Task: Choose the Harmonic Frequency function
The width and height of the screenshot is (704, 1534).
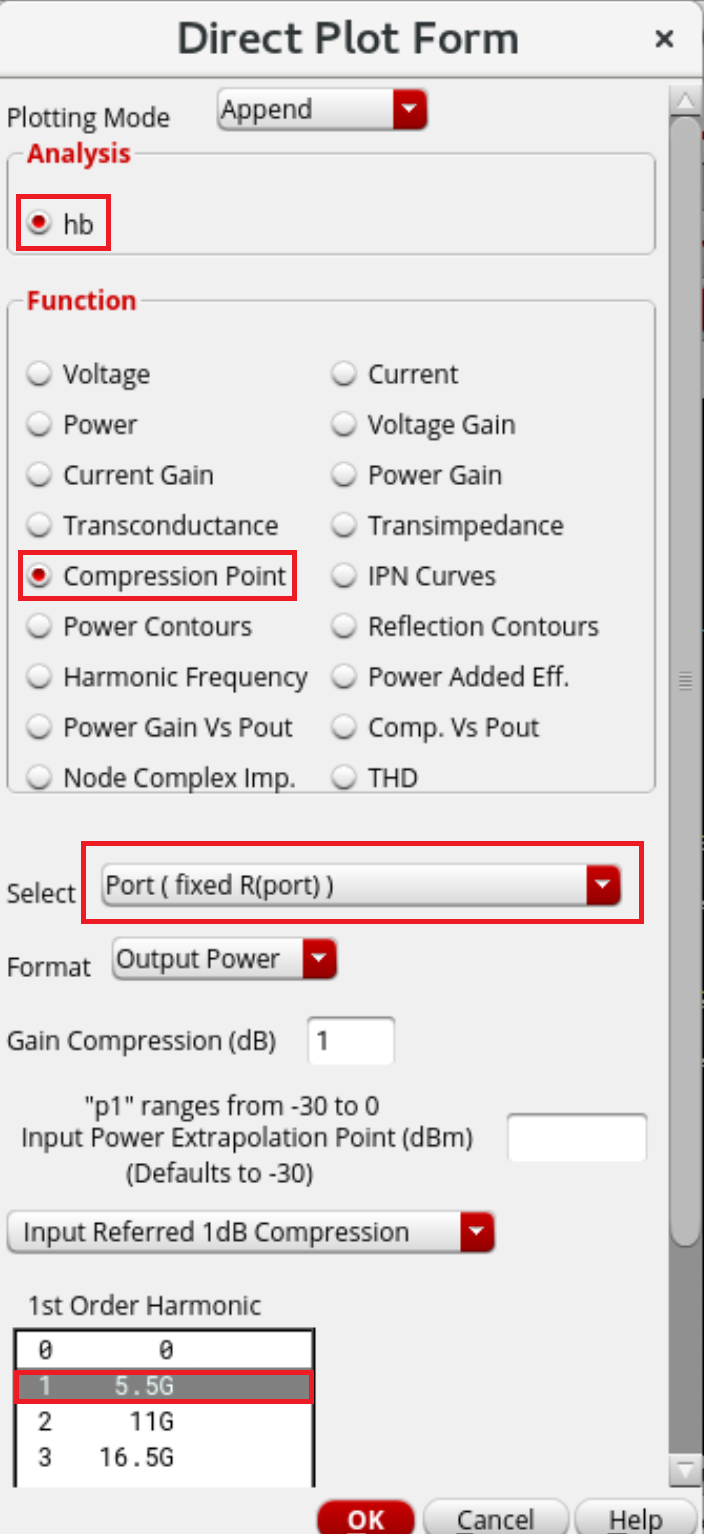Action: (40, 677)
